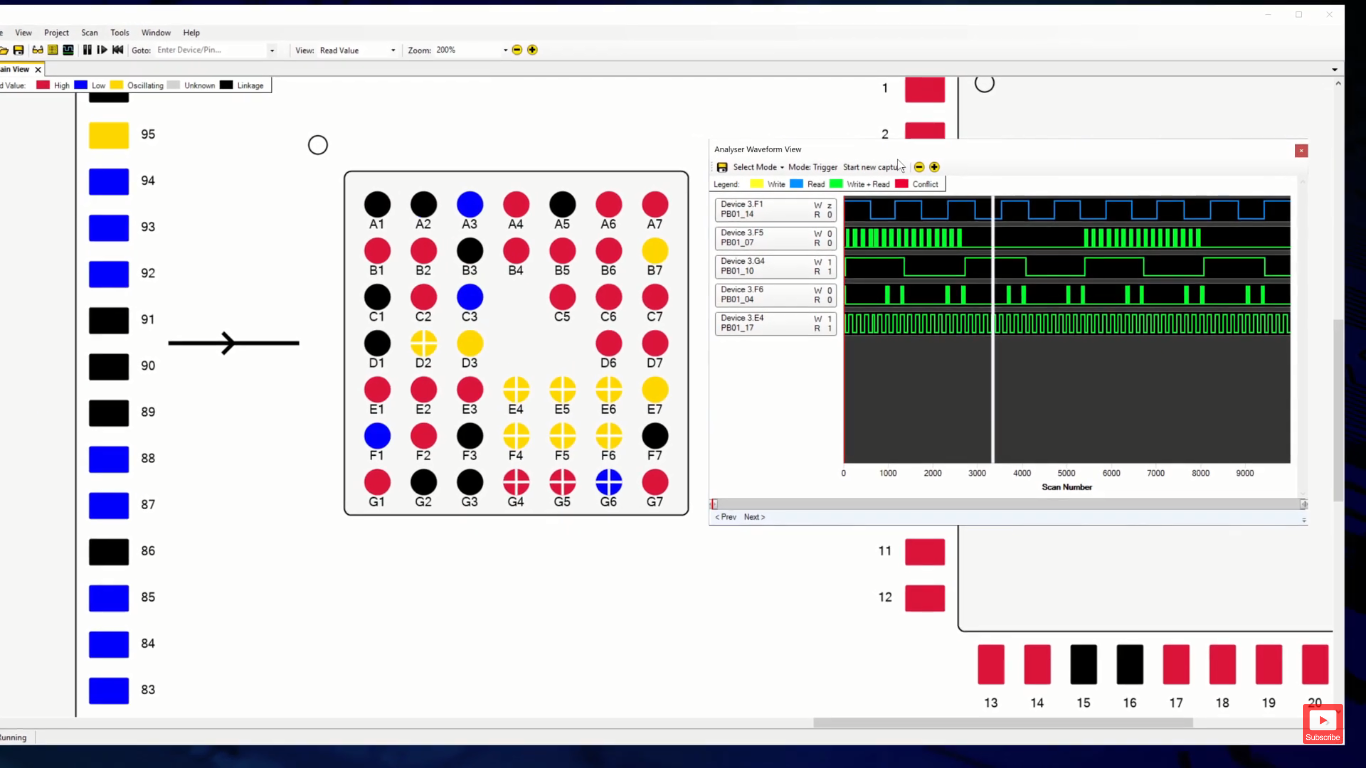
Task: Open the waveform analyser toolbar icon
Action: 68,50
